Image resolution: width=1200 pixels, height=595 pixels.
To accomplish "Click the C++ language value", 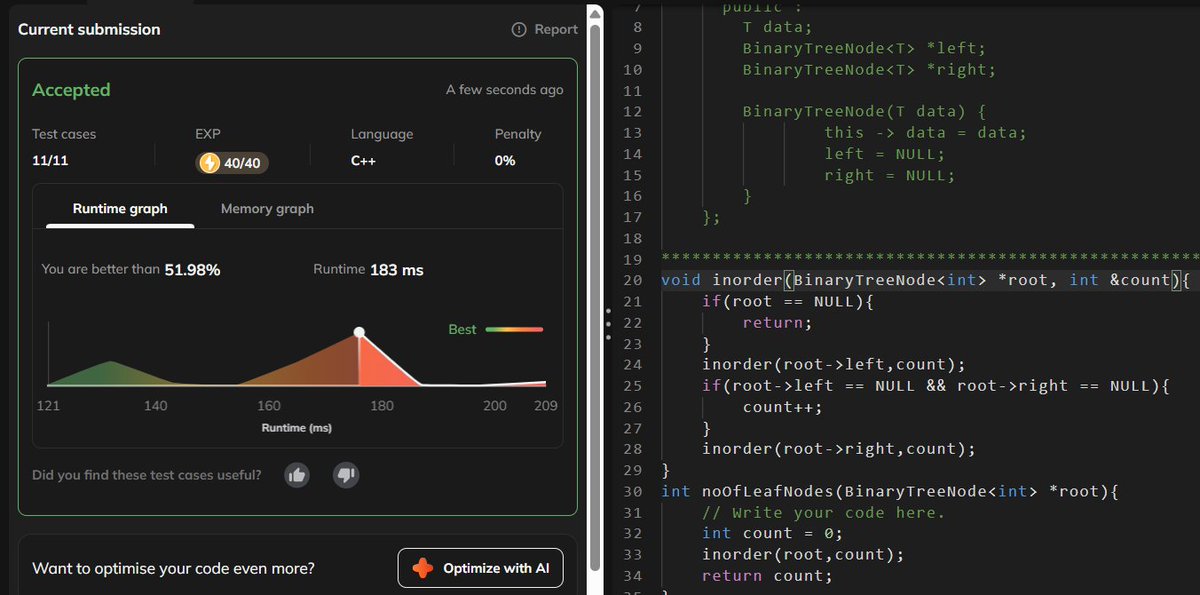I will (363, 160).
